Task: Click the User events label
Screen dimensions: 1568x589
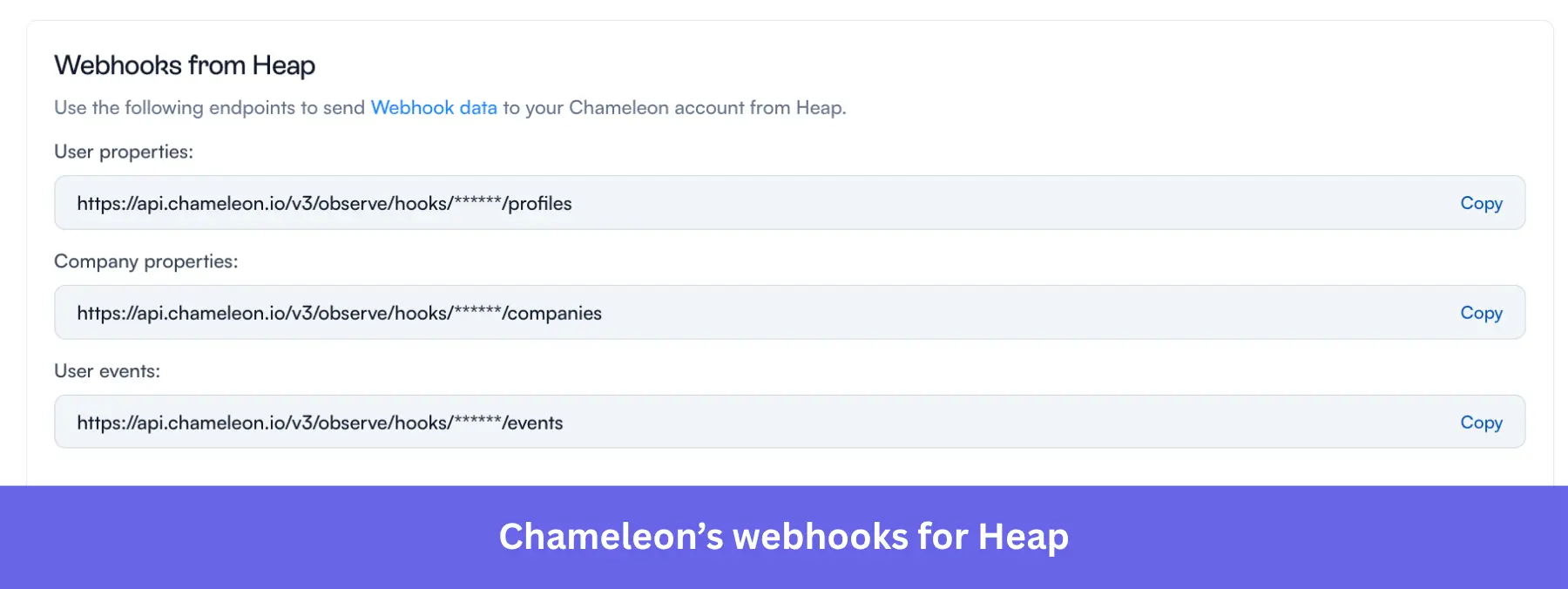Action: [x=108, y=370]
